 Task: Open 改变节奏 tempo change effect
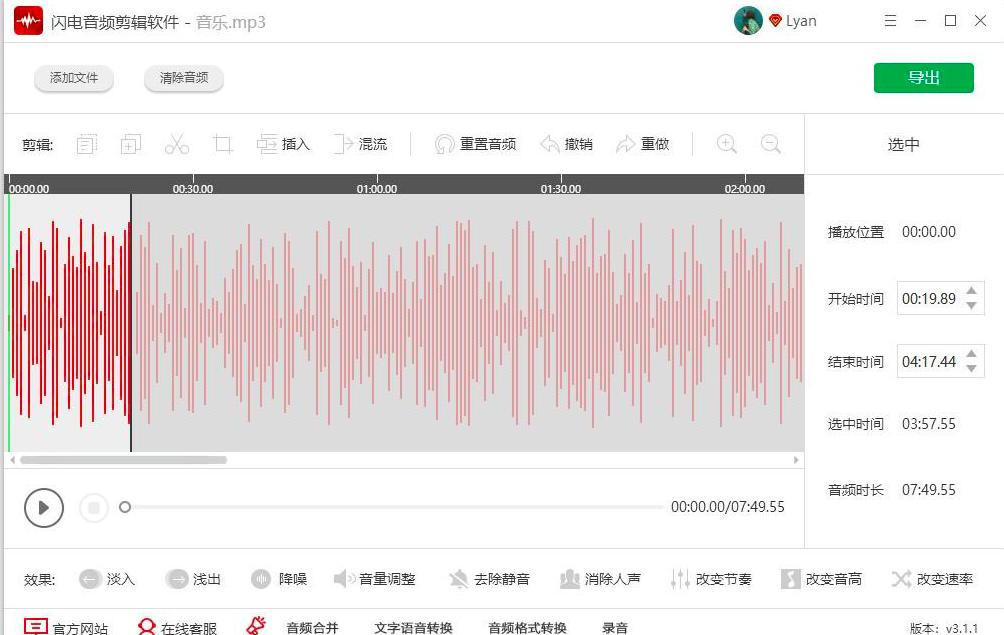coord(711,579)
